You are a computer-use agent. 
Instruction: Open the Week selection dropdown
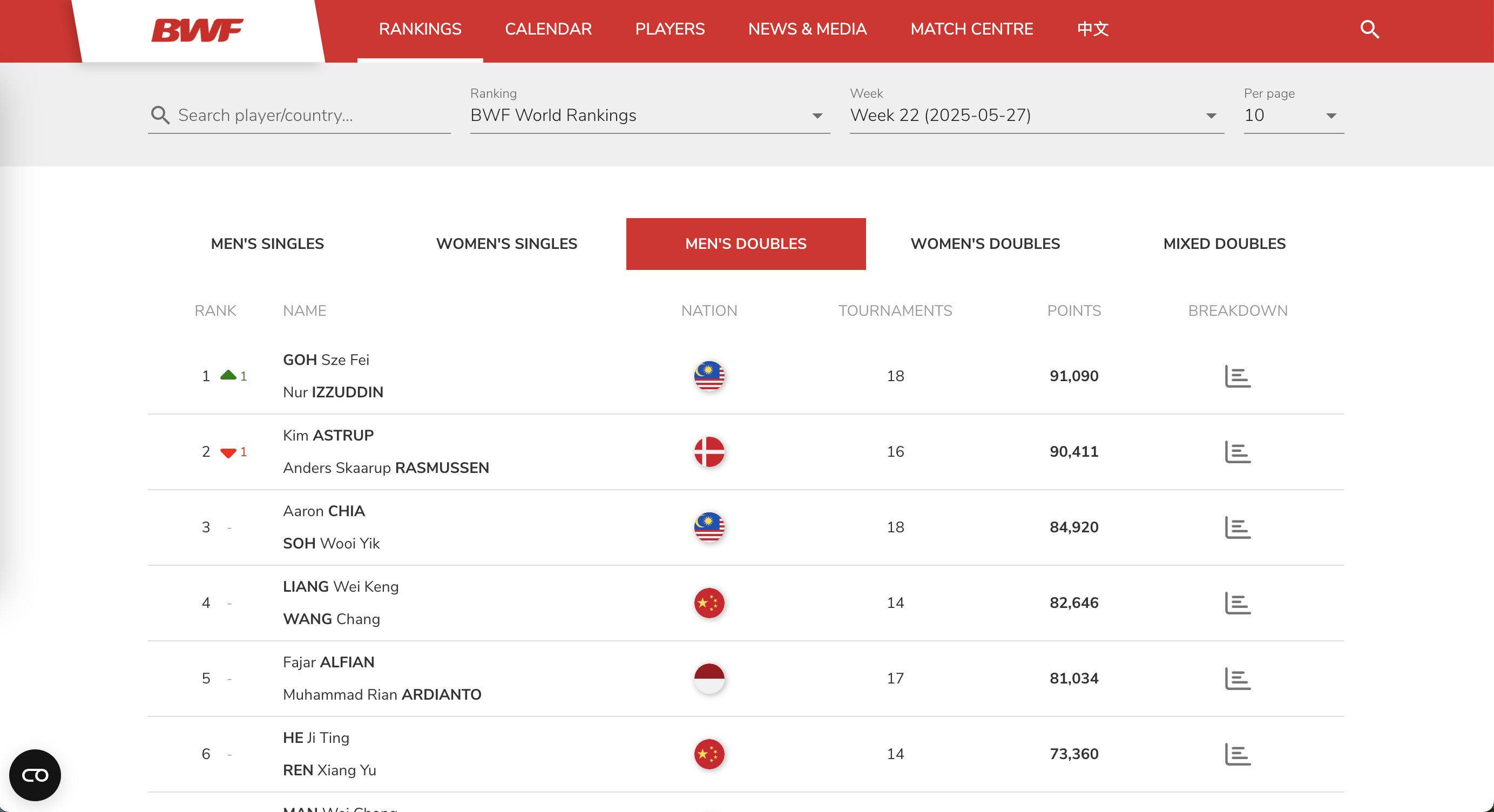(x=1036, y=116)
